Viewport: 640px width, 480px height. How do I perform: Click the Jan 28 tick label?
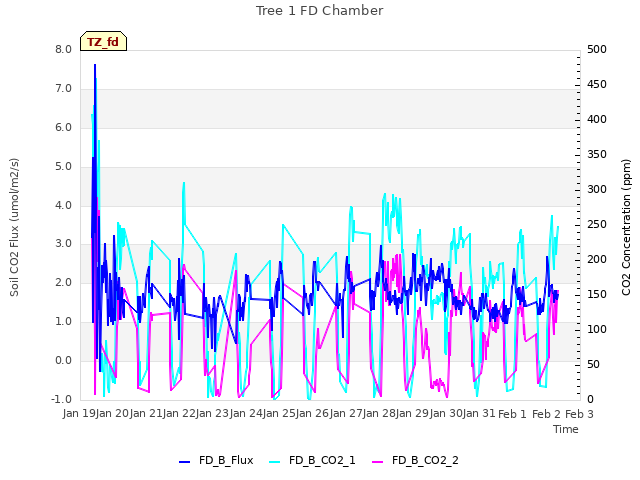coord(379,414)
